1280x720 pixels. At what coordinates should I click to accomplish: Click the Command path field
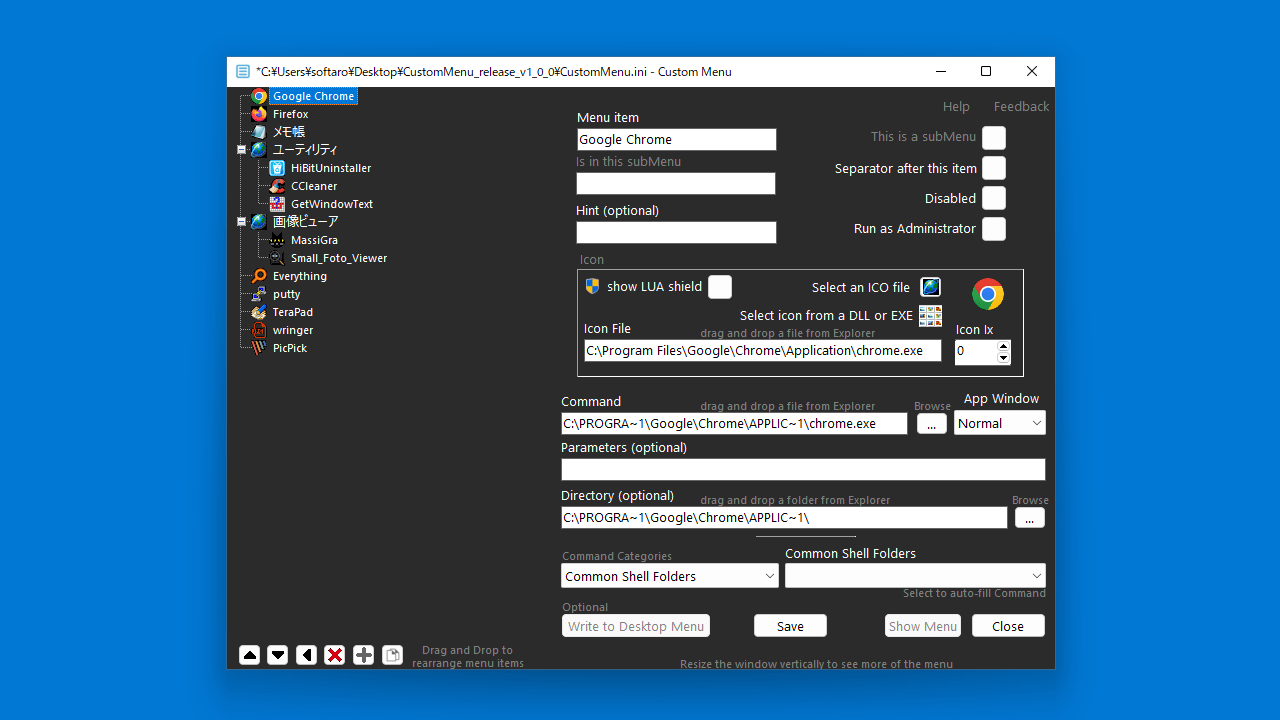click(x=734, y=424)
